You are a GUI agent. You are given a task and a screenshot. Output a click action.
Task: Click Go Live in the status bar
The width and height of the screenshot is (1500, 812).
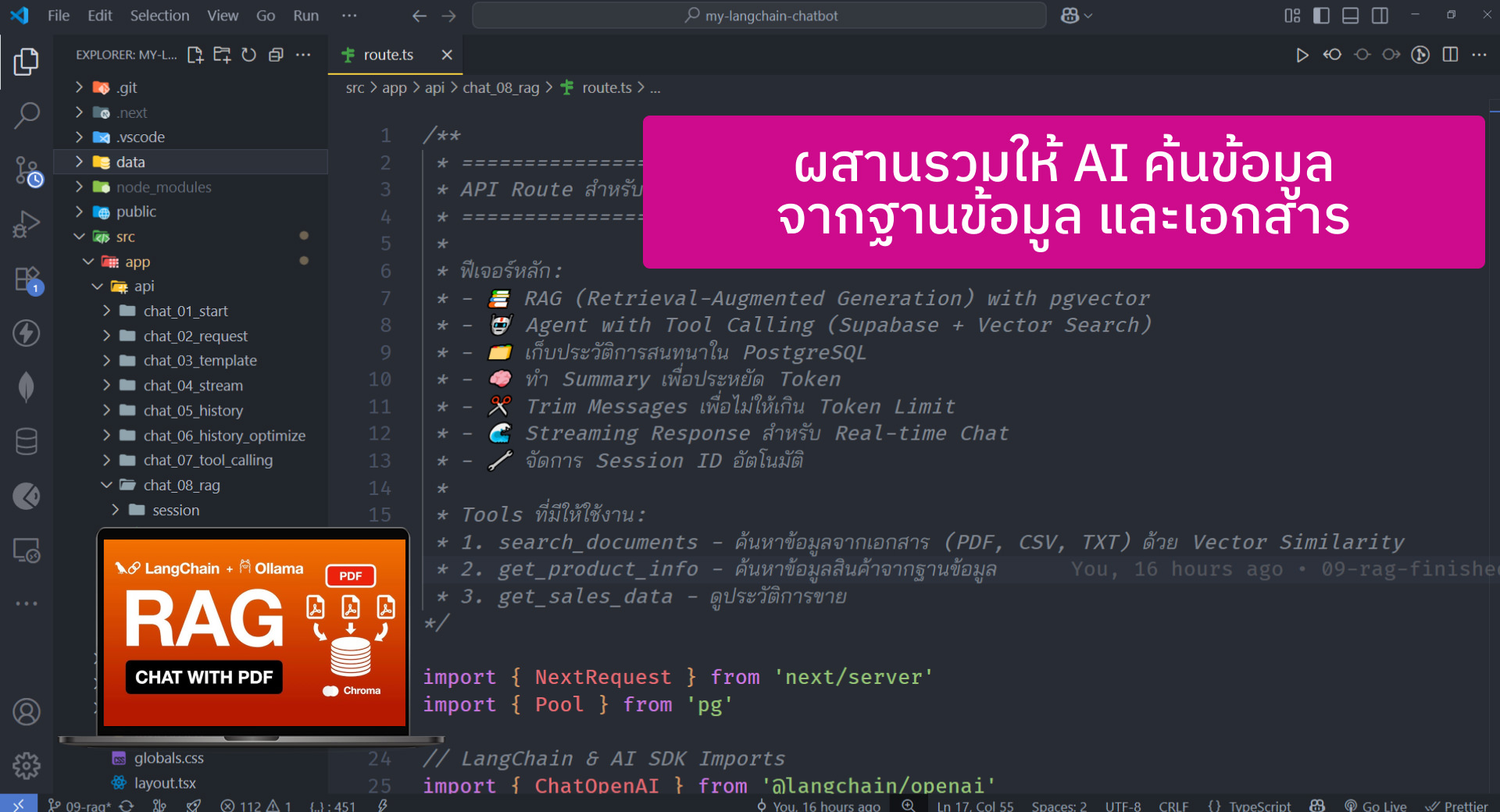pyautogui.click(x=1375, y=805)
